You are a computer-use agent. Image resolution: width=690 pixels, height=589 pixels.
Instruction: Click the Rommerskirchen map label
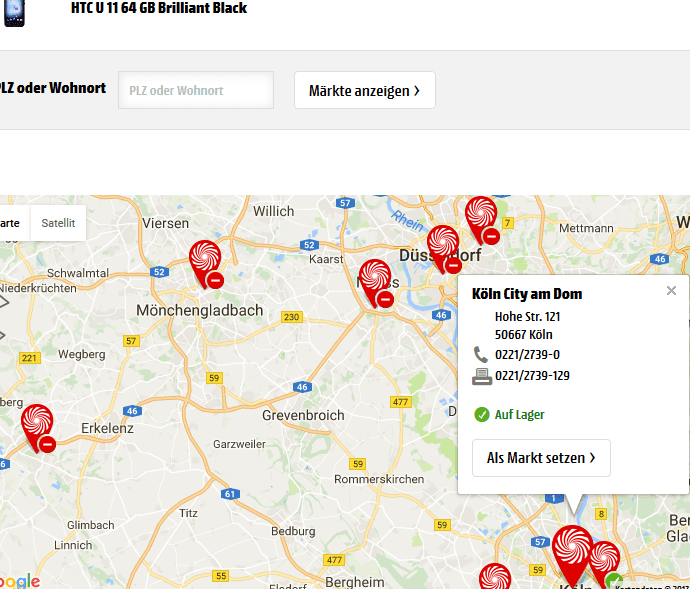coord(379,479)
